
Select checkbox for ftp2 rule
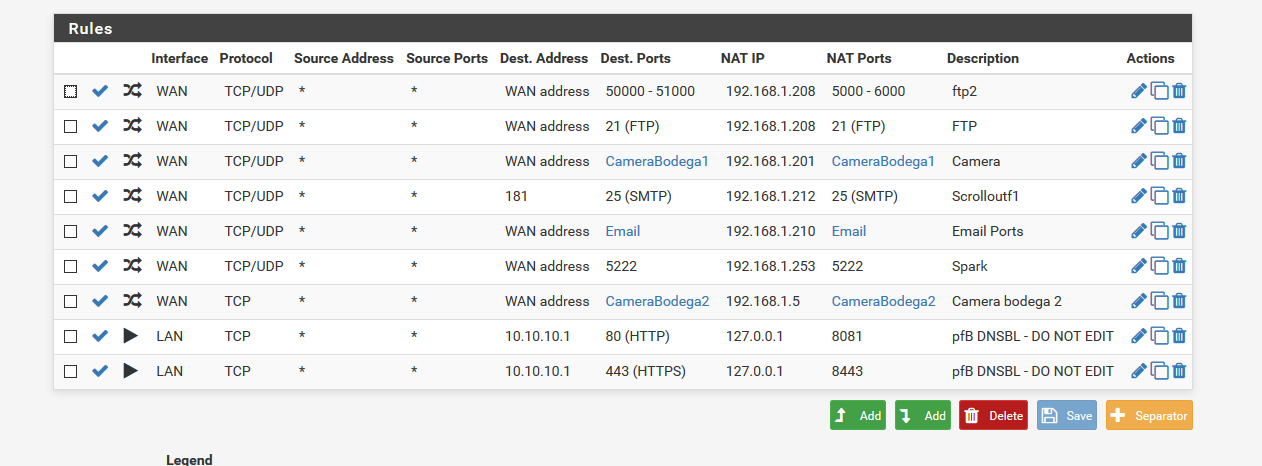pyautogui.click(x=70, y=91)
